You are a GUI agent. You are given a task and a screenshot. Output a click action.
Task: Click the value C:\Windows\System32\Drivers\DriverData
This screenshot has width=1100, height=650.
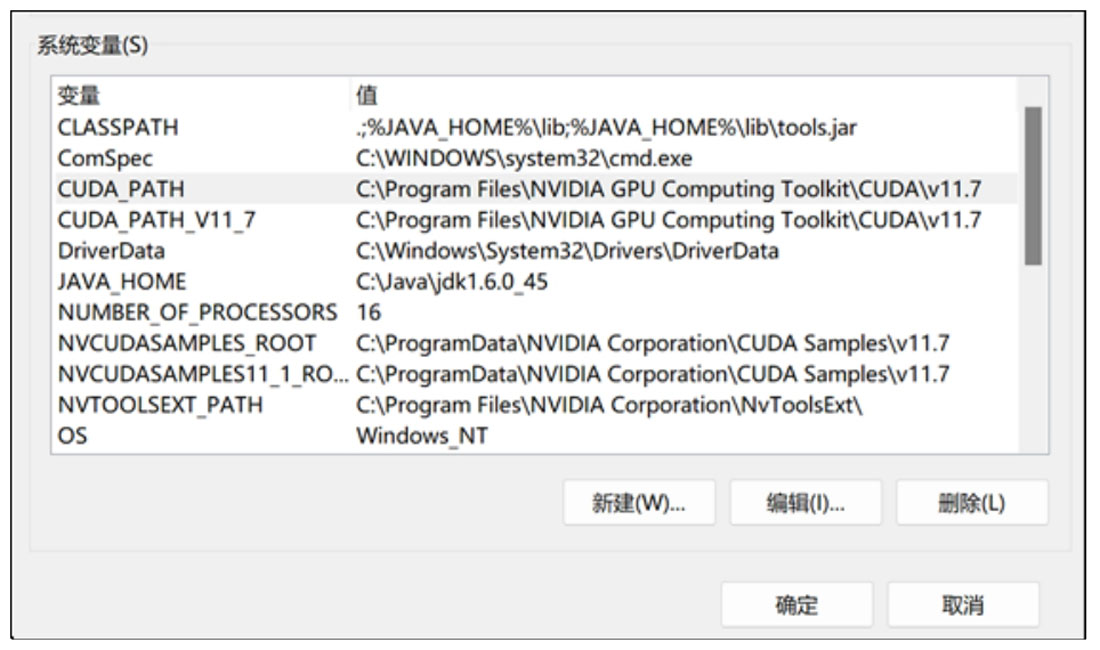point(567,251)
